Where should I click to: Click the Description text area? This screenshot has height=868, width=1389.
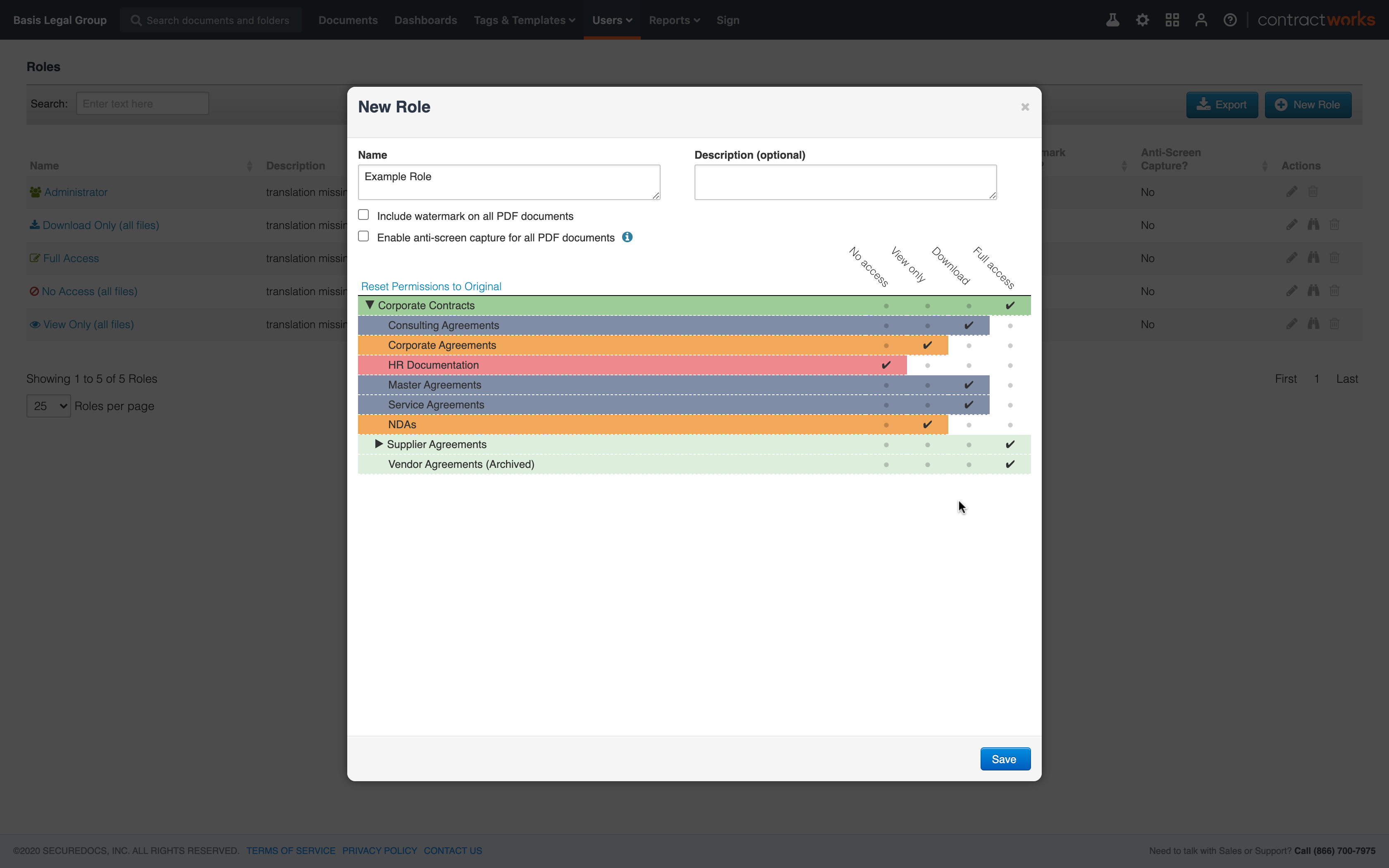(x=844, y=181)
